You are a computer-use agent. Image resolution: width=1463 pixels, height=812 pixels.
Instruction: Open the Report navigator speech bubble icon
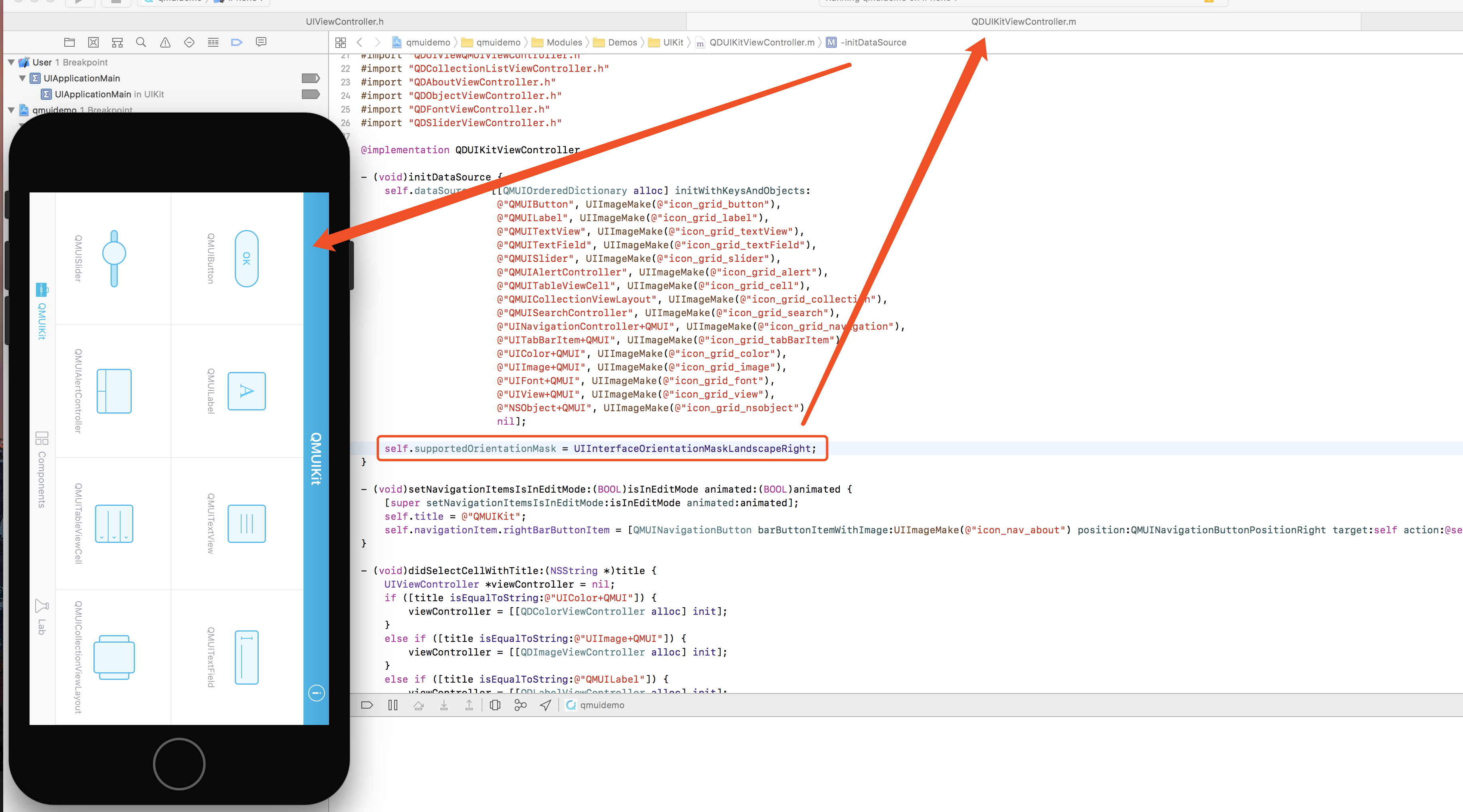point(261,42)
